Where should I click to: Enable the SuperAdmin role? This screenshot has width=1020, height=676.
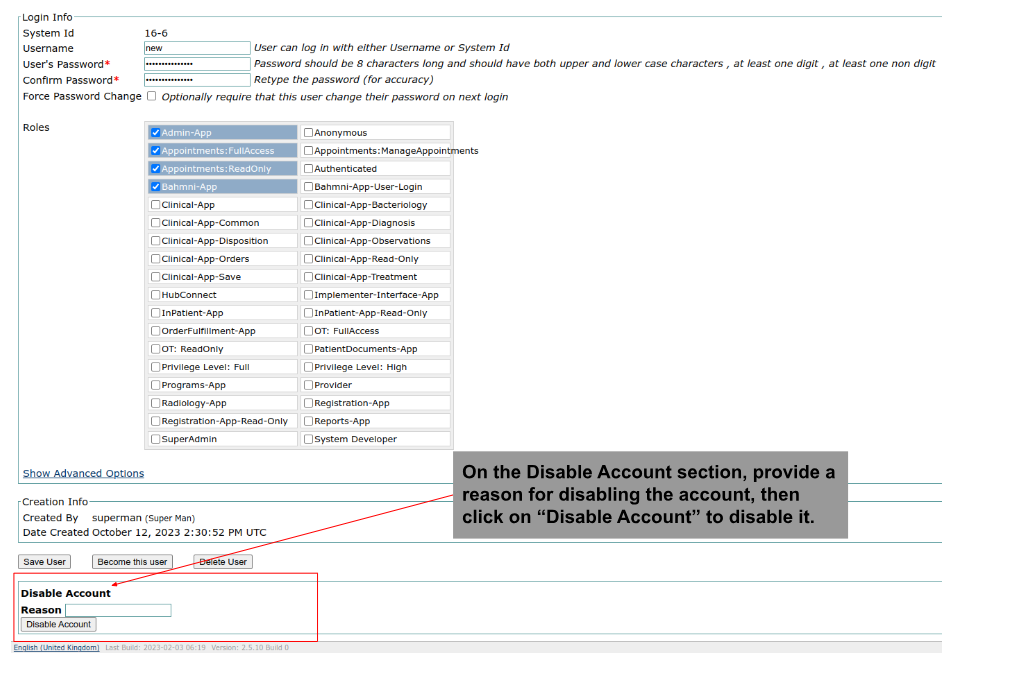155,439
